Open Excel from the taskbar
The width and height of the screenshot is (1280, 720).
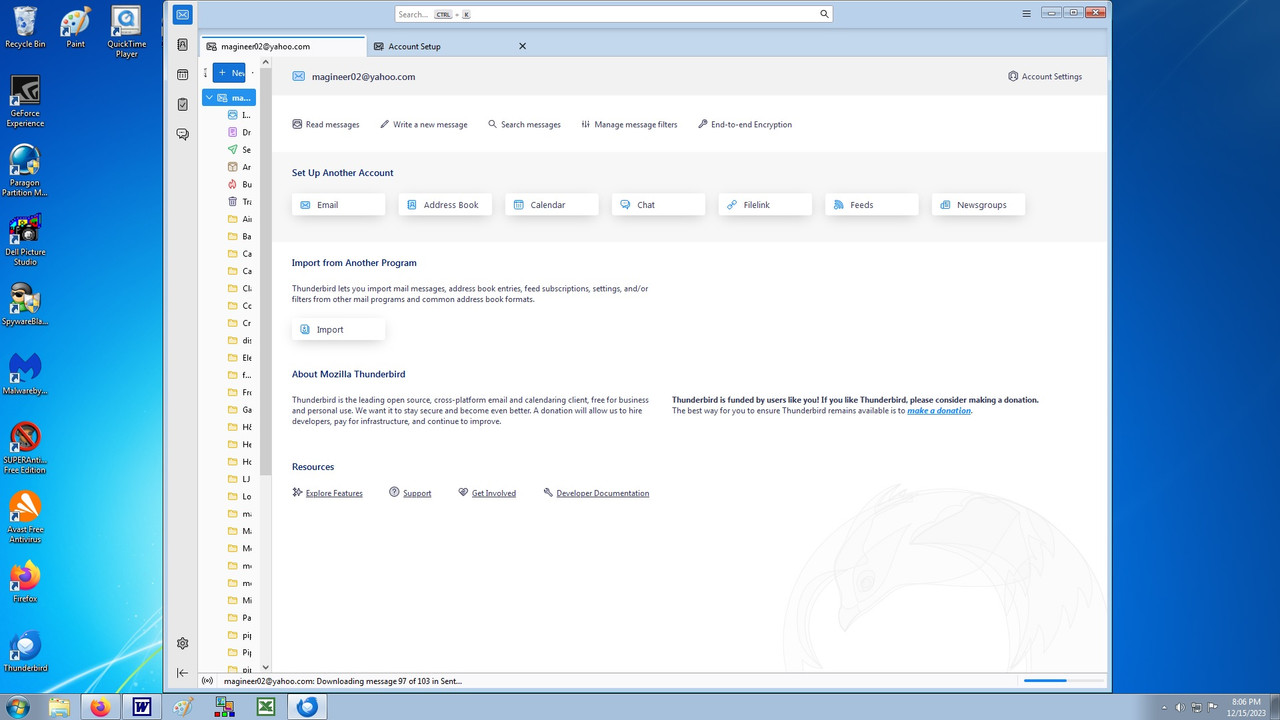(x=266, y=707)
